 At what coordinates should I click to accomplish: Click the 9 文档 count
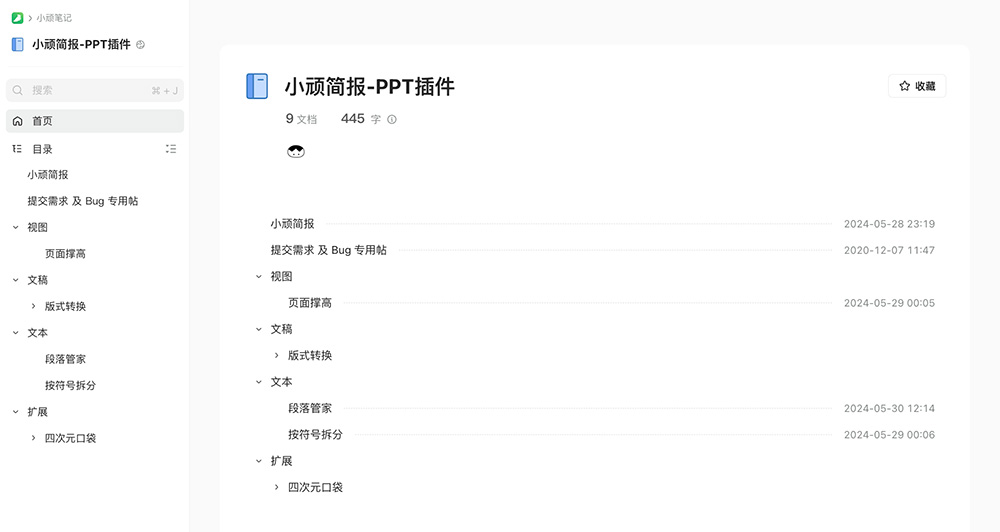[301, 119]
